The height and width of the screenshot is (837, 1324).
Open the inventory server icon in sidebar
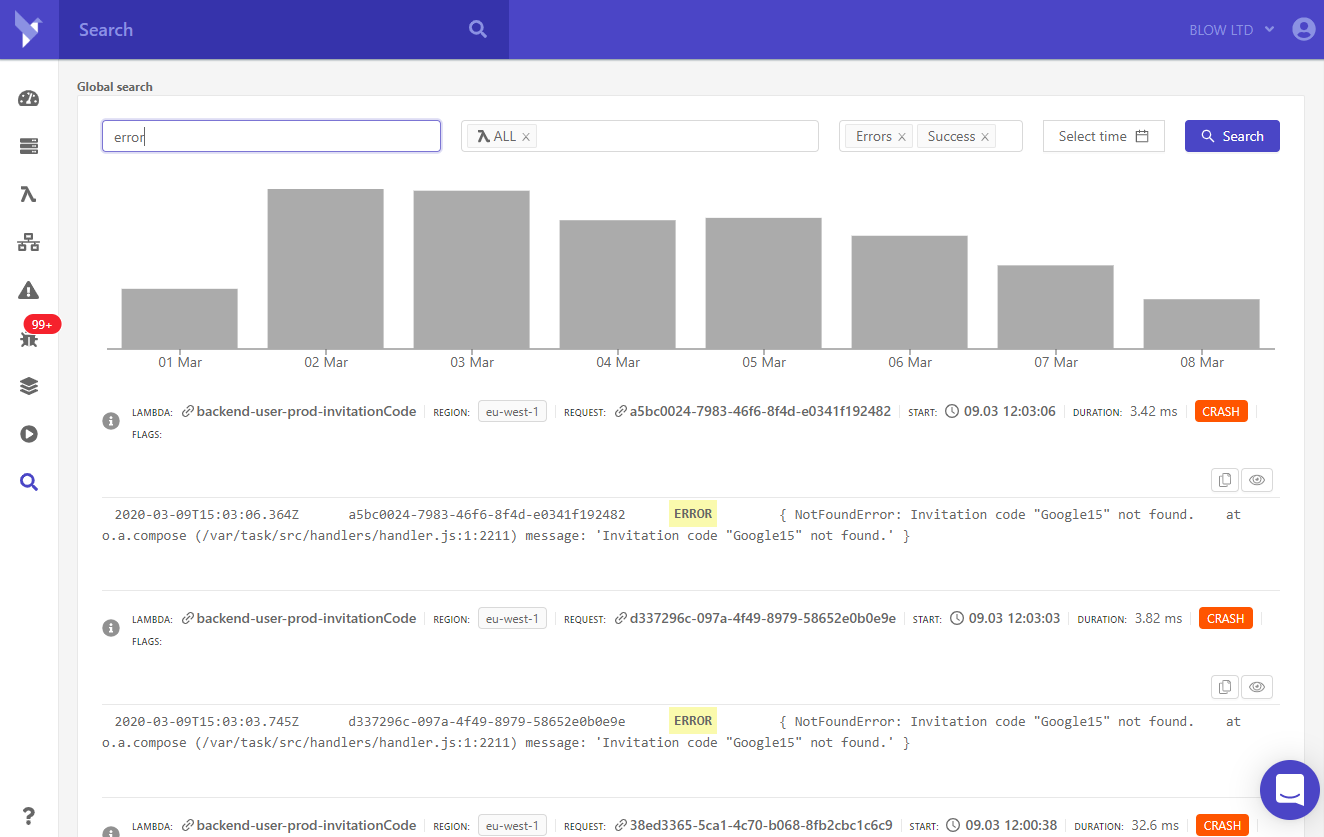click(x=28, y=146)
